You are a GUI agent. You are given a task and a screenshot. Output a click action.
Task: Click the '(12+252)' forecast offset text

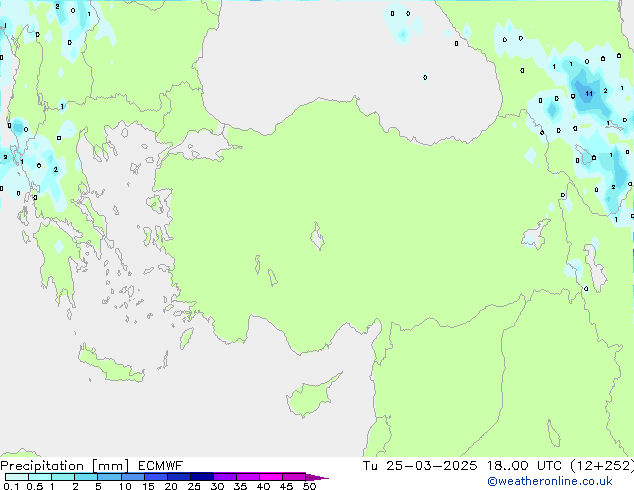click(x=602, y=466)
